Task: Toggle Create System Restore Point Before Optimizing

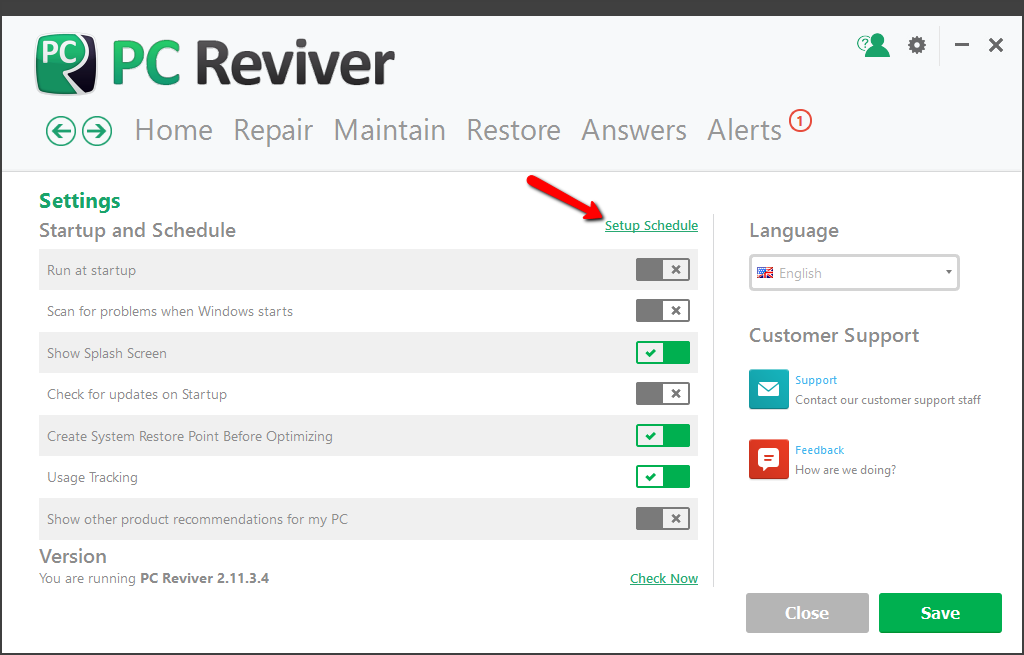Action: pos(663,436)
